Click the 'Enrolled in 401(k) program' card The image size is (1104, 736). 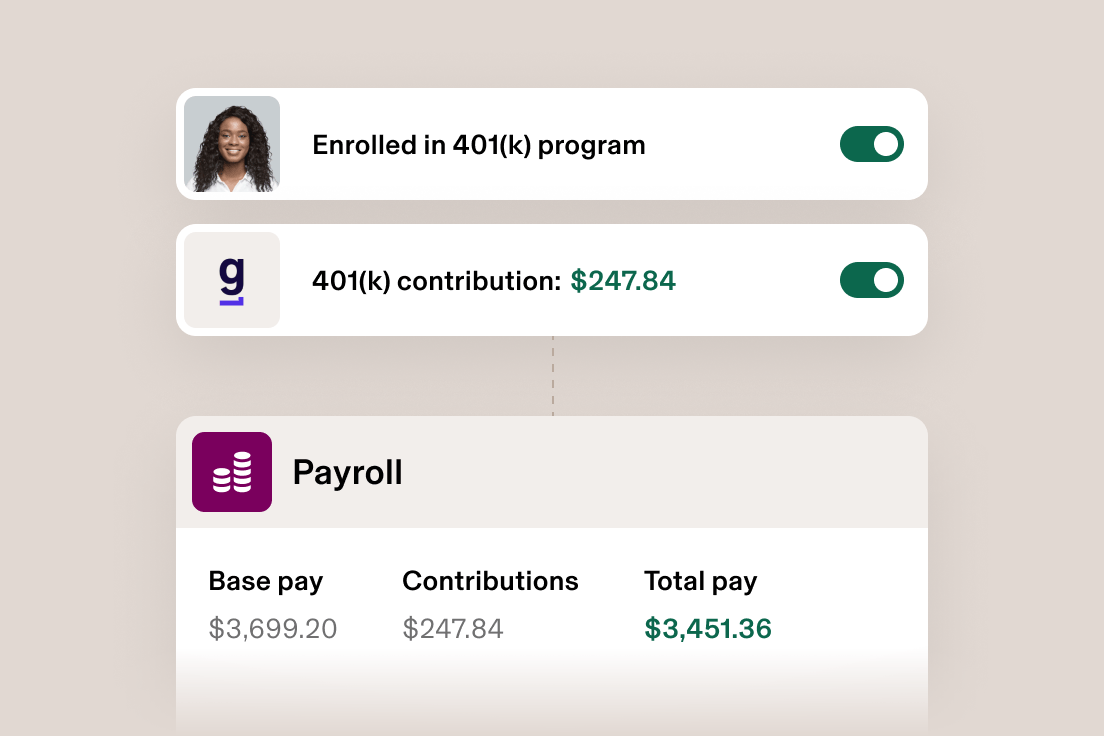point(551,143)
